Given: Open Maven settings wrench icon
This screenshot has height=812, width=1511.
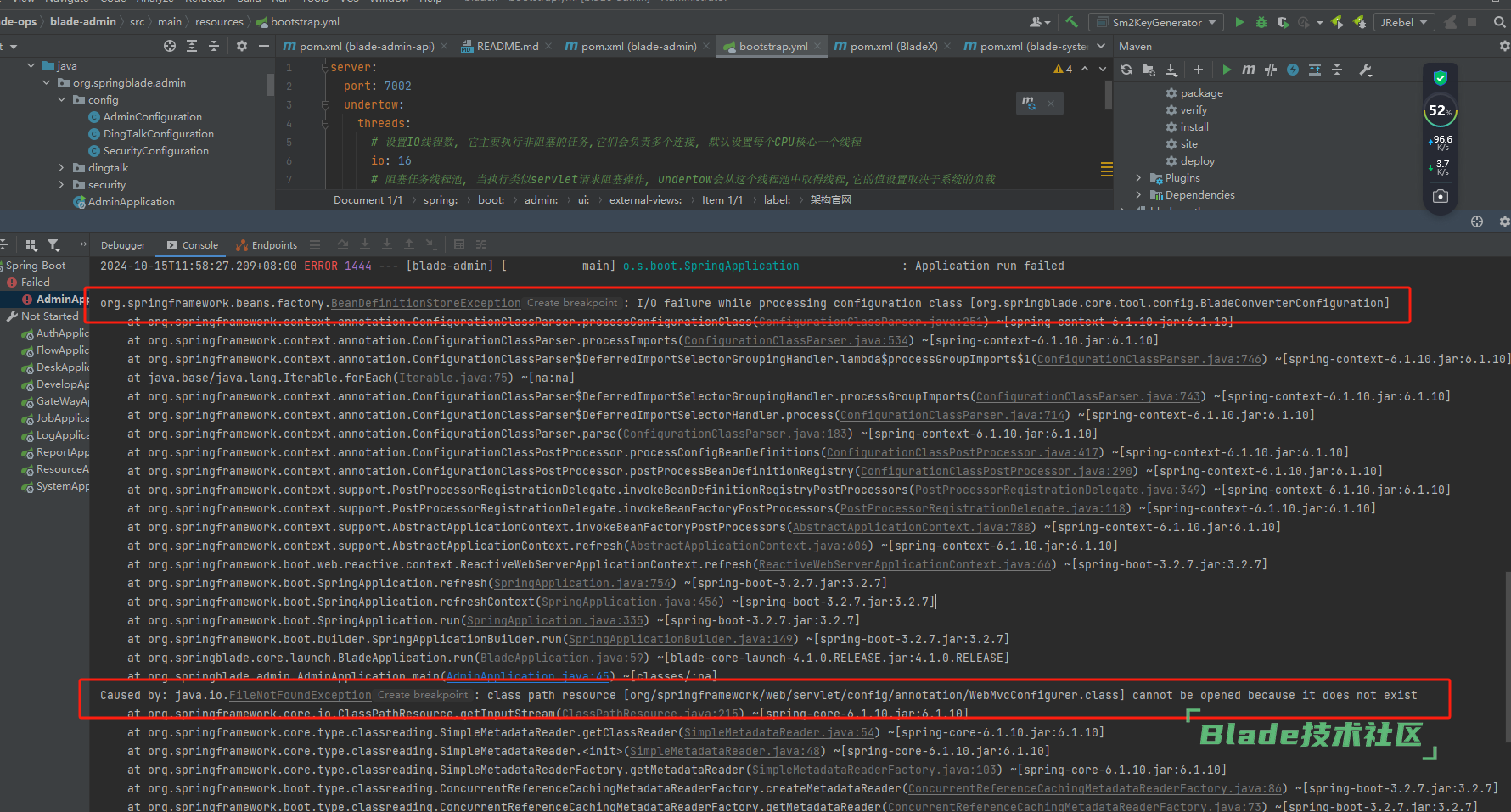Looking at the screenshot, I should (1366, 70).
